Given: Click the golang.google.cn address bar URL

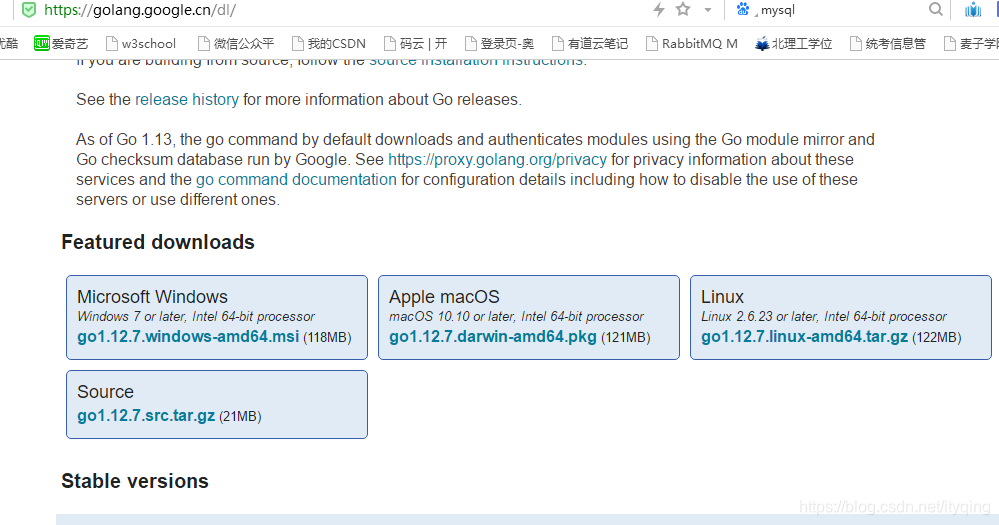Looking at the screenshot, I should click(x=140, y=10).
